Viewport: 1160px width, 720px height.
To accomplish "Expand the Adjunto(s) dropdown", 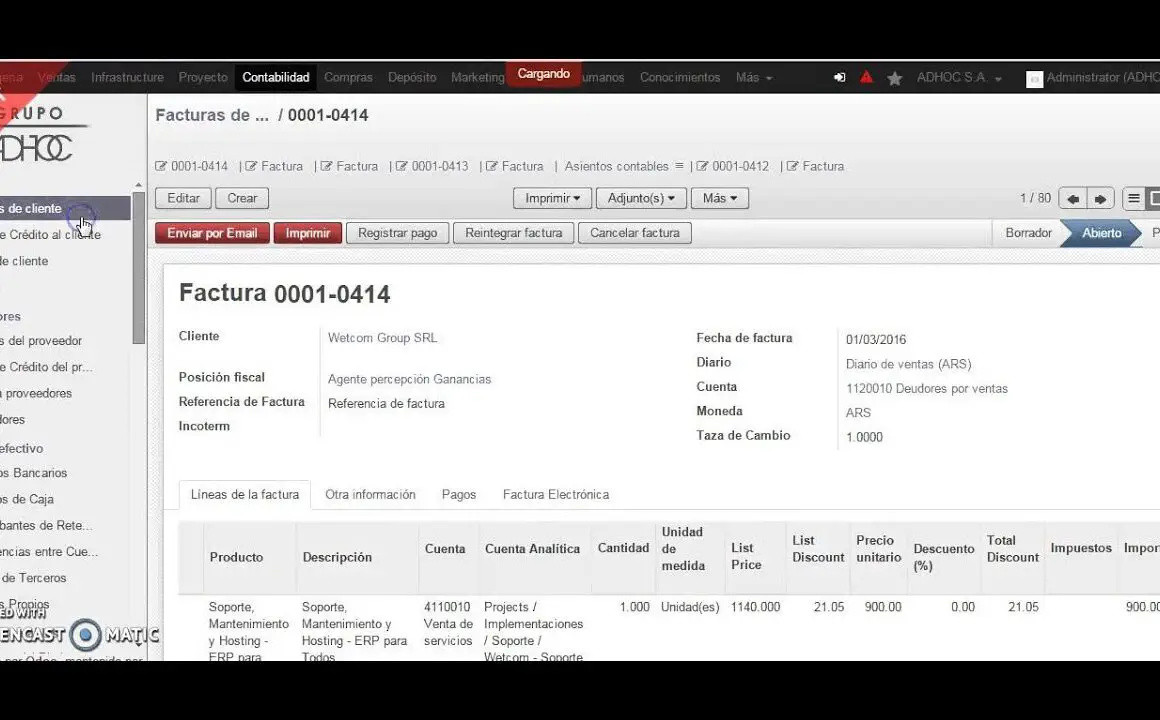I will coord(641,199).
